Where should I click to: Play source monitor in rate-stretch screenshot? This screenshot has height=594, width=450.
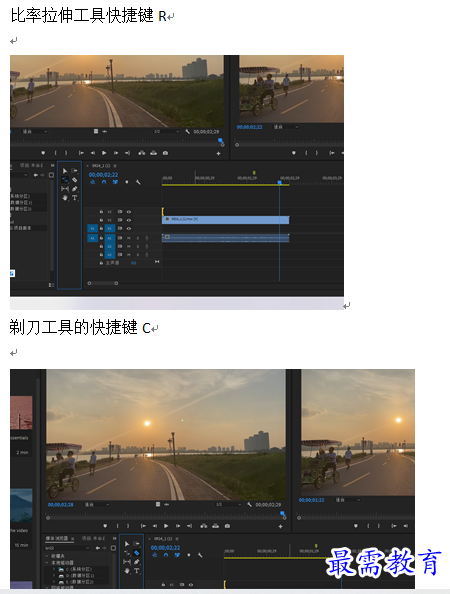tap(104, 153)
